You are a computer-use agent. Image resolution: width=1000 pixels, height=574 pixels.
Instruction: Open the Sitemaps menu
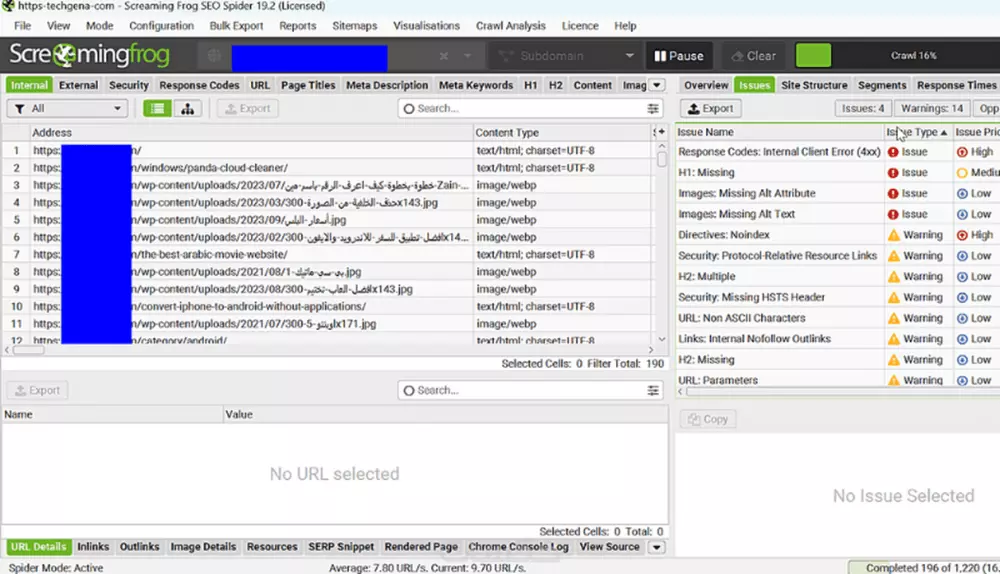coord(355,26)
